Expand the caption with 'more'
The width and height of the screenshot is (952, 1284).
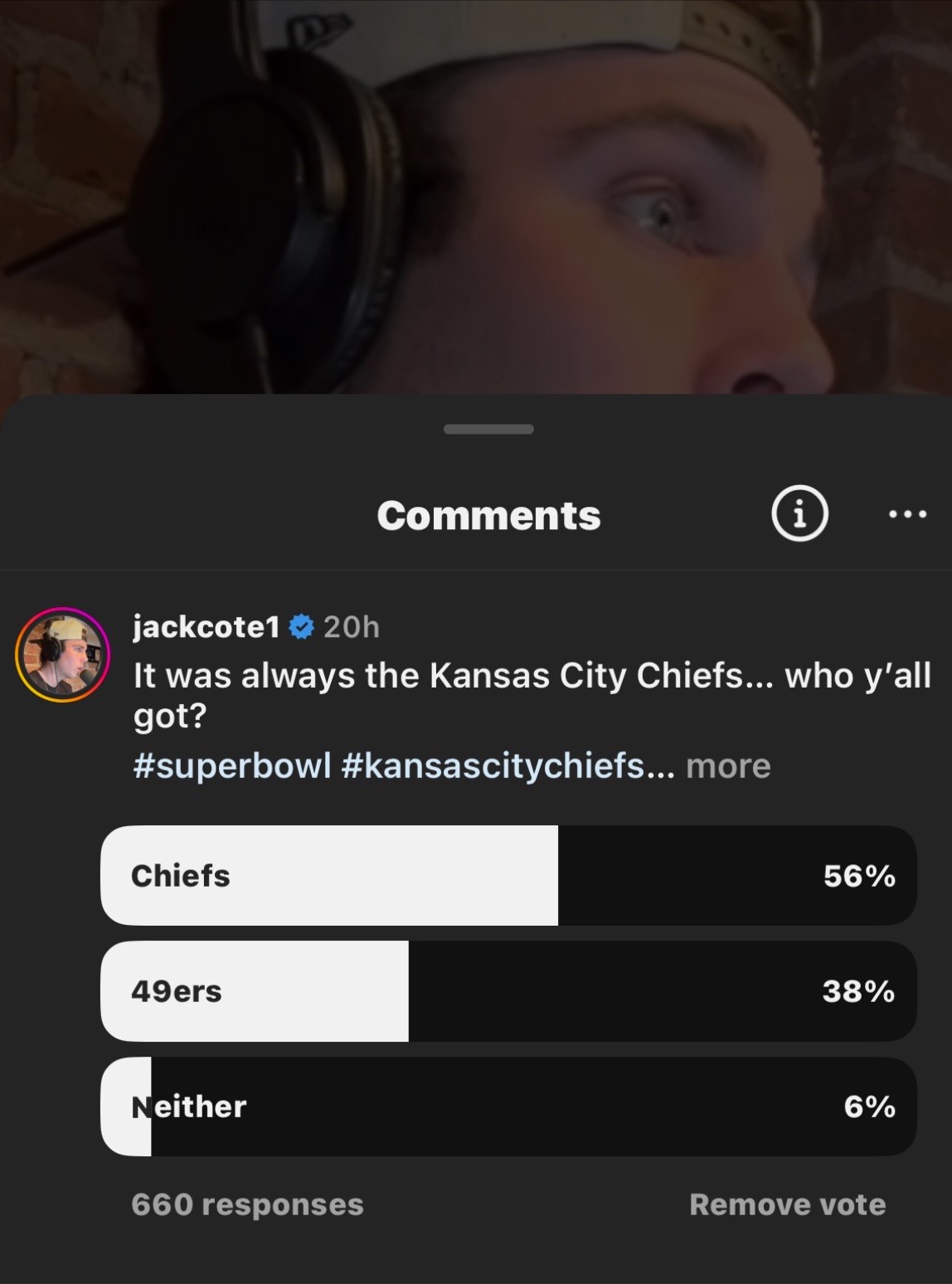(x=728, y=766)
